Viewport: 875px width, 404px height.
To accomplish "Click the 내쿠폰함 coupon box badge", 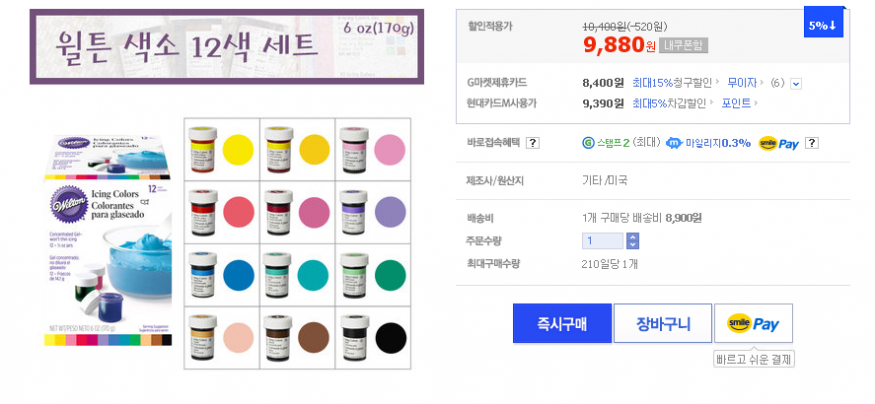I will 684,45.
